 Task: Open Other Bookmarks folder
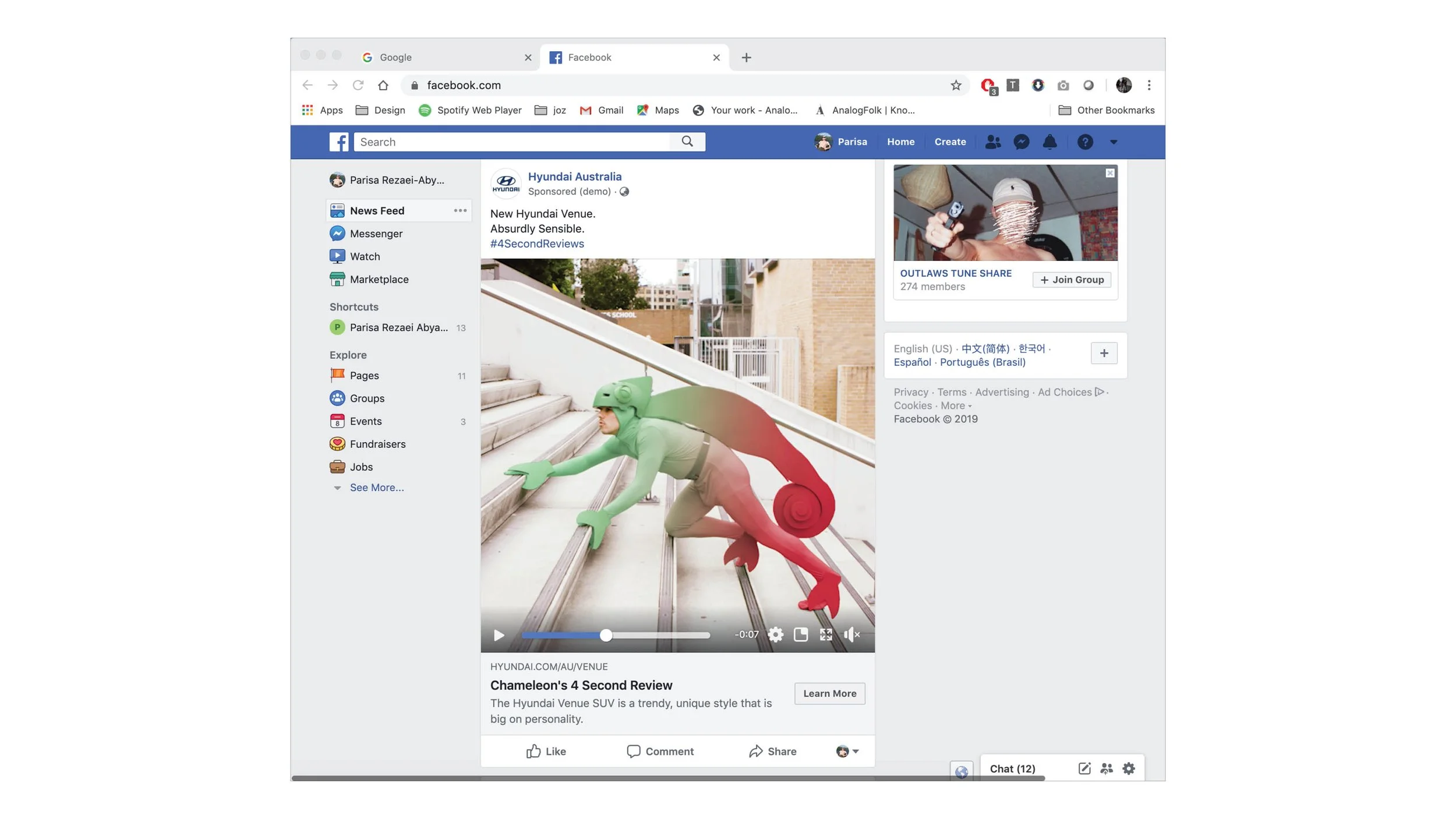(1106, 110)
